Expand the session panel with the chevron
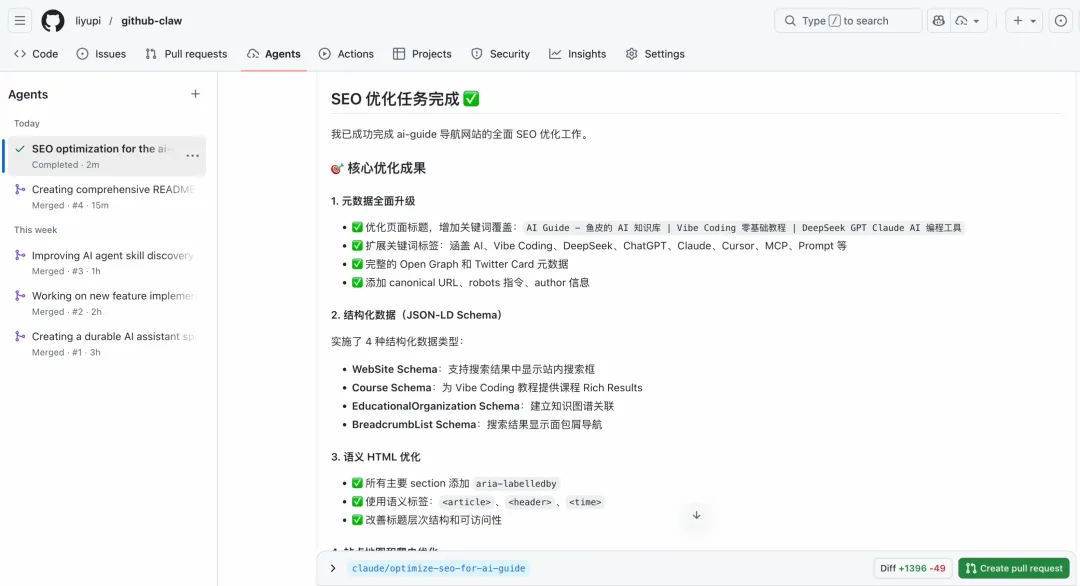This screenshot has width=1080, height=586. (x=333, y=568)
